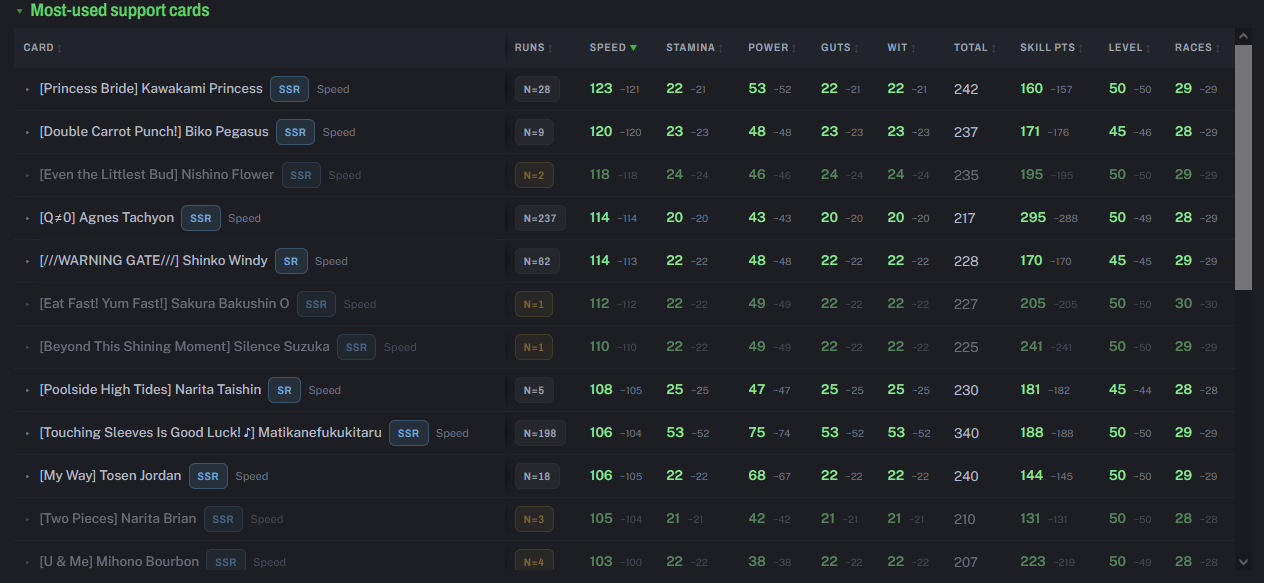This screenshot has width=1264, height=583.
Task: Sort by the CARD column header
Action: pyautogui.click(x=42, y=48)
